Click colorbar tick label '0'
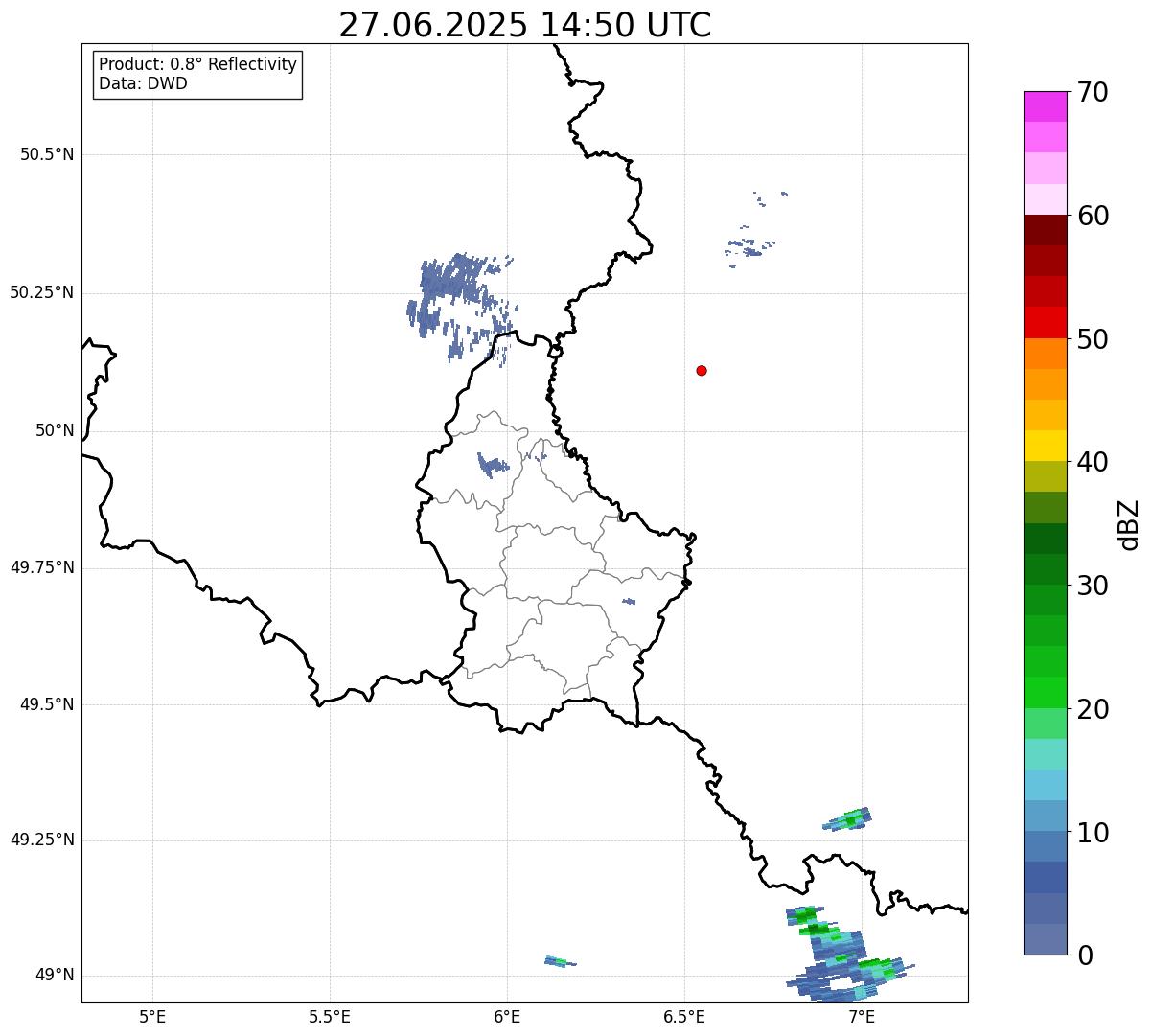This screenshot has width=1152, height=1036. coord(1085,955)
